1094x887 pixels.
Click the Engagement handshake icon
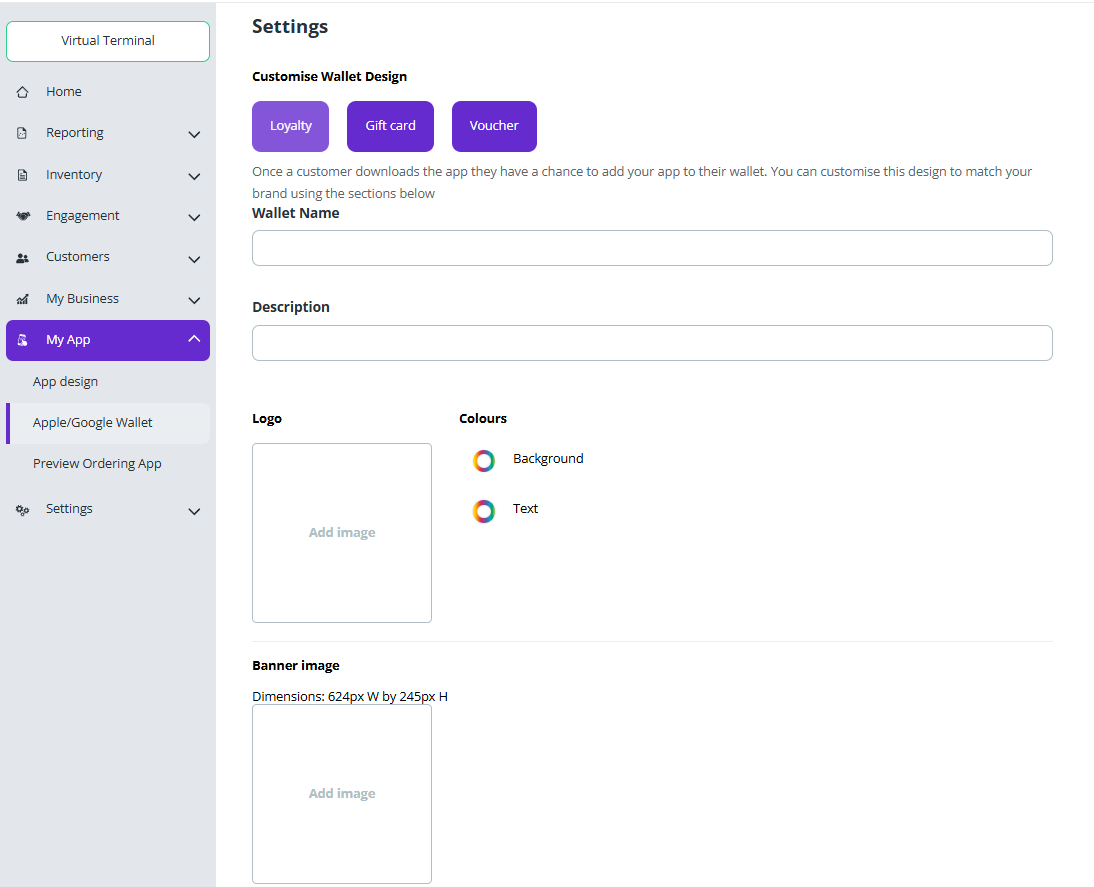pyautogui.click(x=22, y=215)
